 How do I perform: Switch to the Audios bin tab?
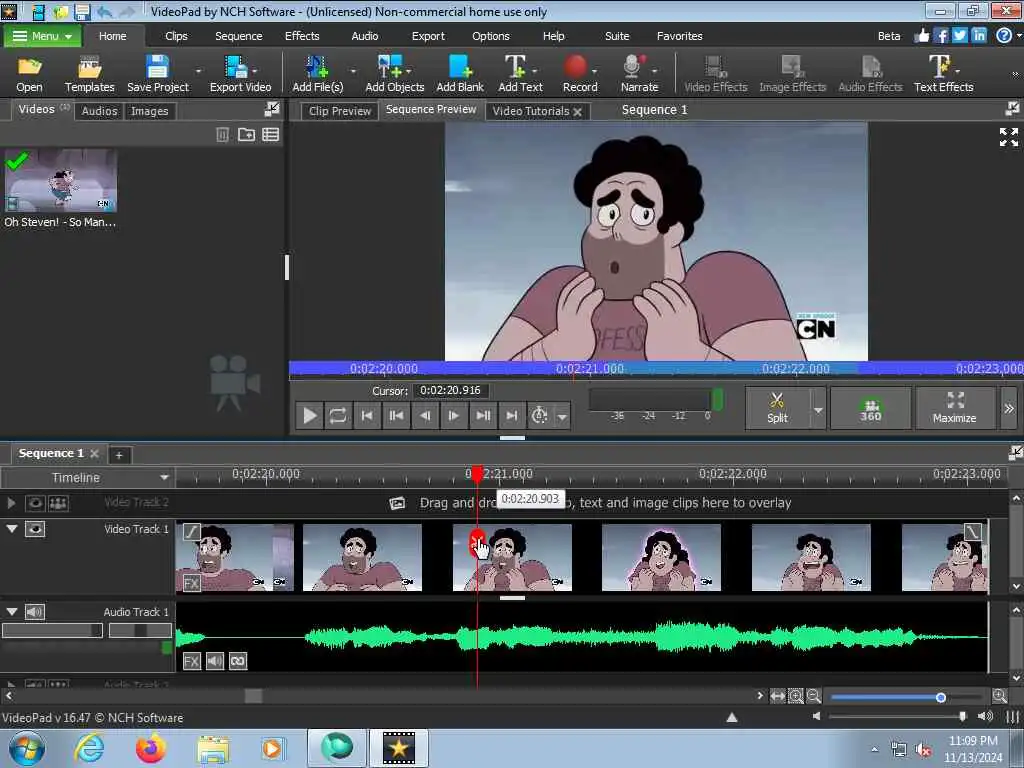coord(99,111)
